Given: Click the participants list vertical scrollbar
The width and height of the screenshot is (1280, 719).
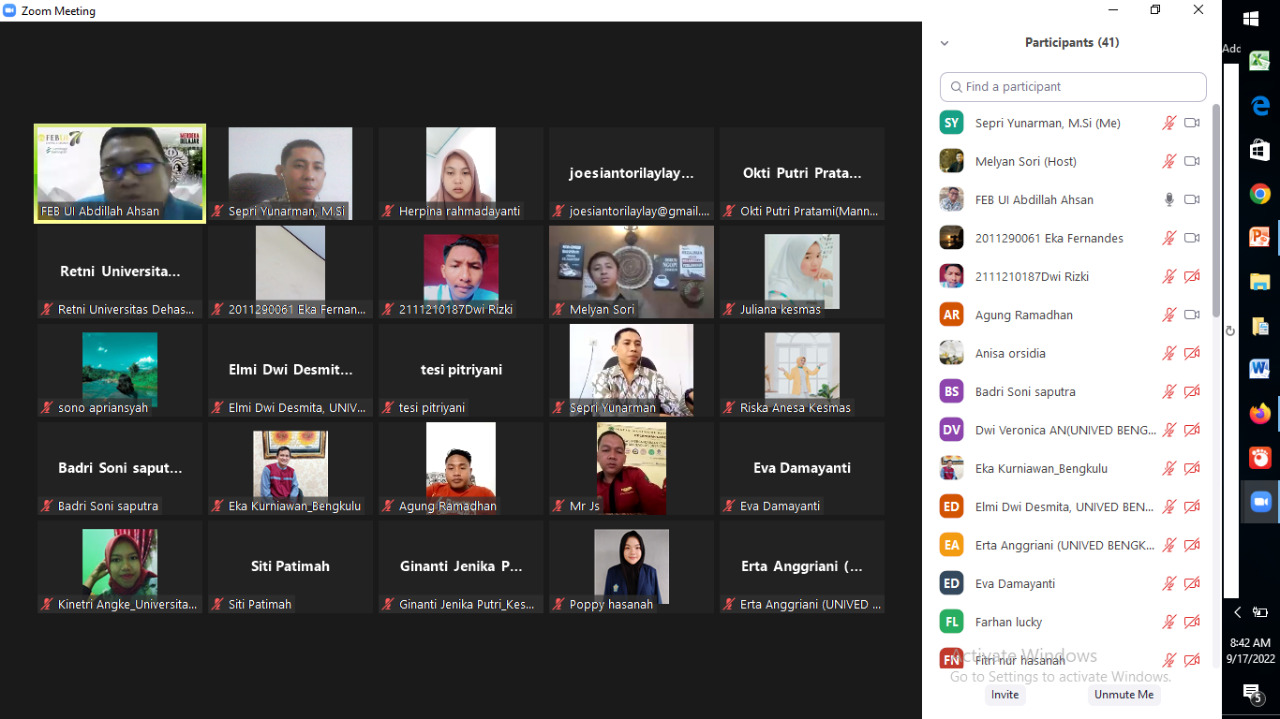Looking at the screenshot, I should pos(1216,210).
